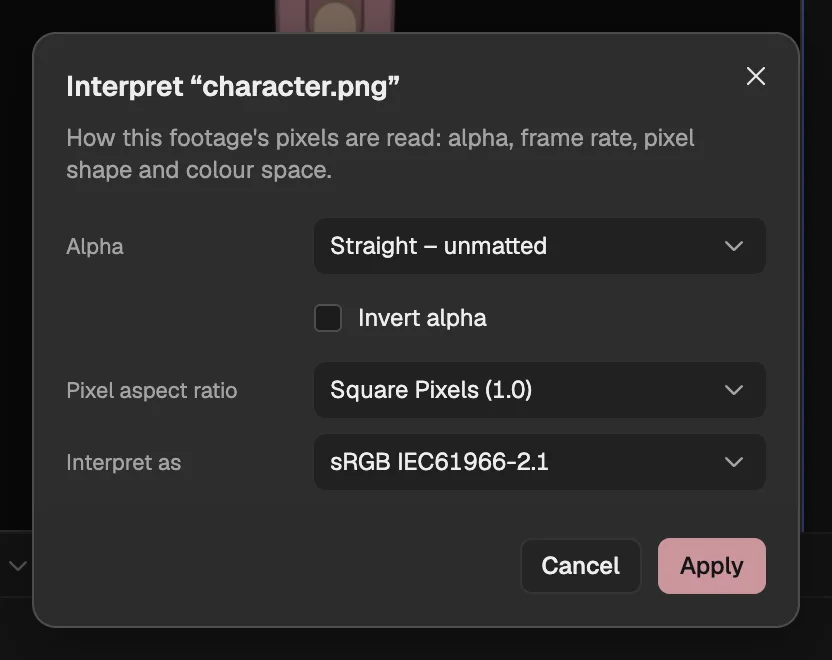The width and height of the screenshot is (832, 660).
Task: Open the Interpret as colour space dropdown
Action: 539,462
